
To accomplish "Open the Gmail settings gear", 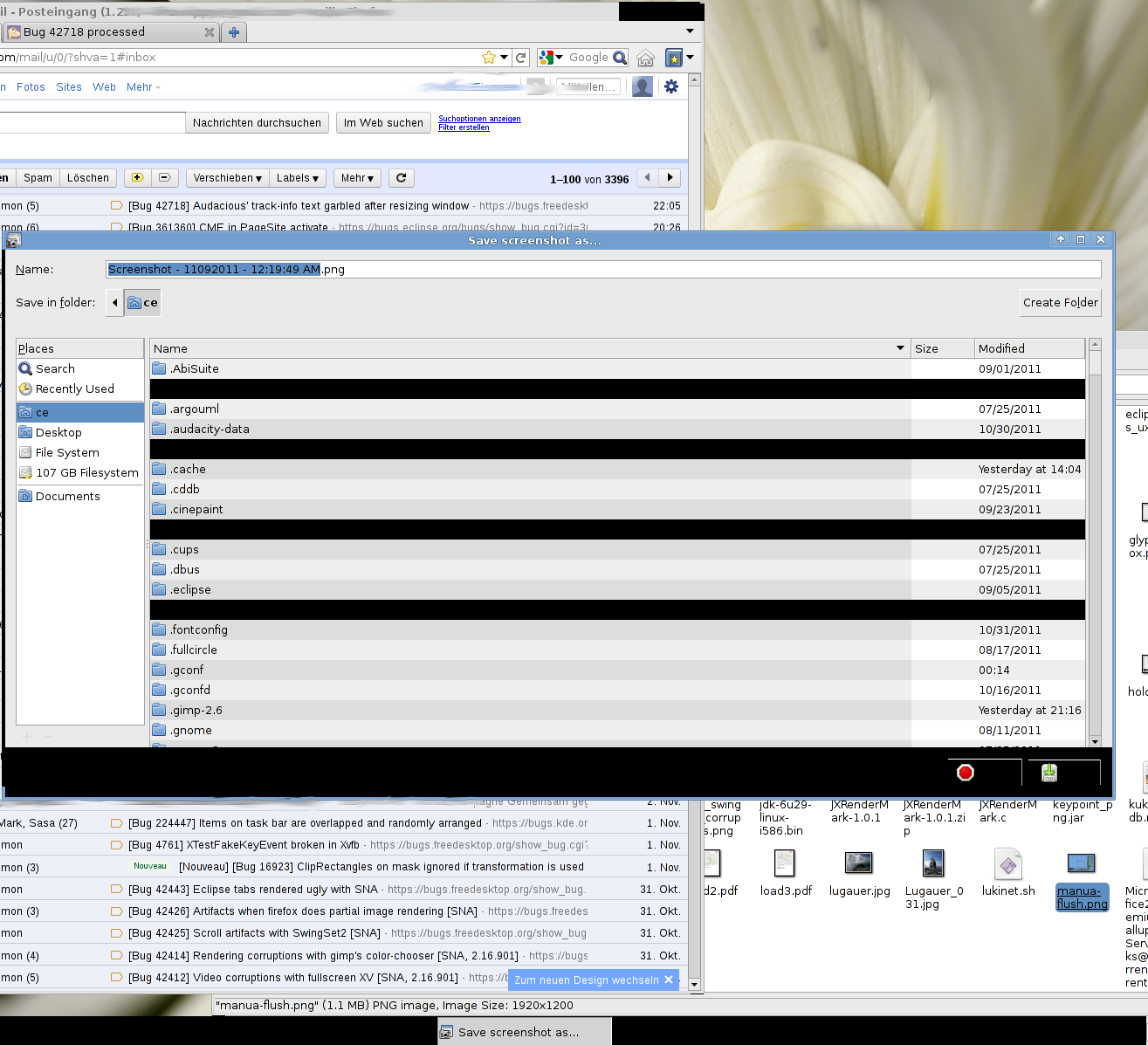I will pyautogui.click(x=670, y=86).
